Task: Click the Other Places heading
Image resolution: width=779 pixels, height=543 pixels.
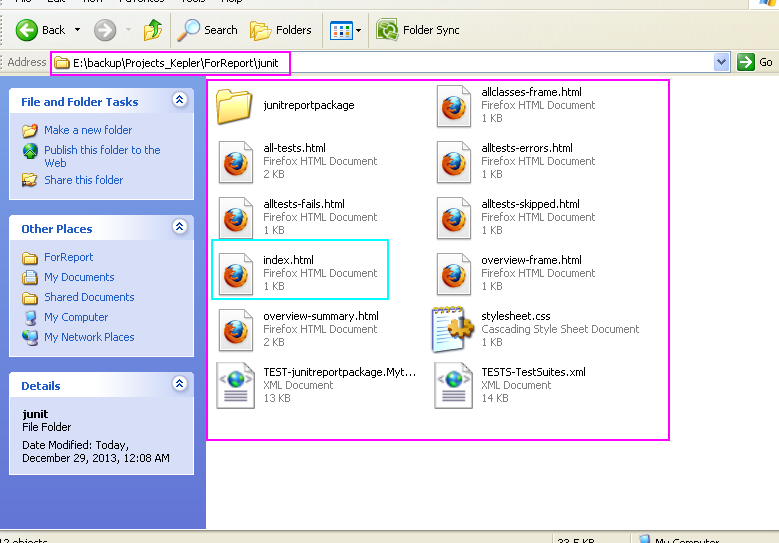Action: coord(57,229)
